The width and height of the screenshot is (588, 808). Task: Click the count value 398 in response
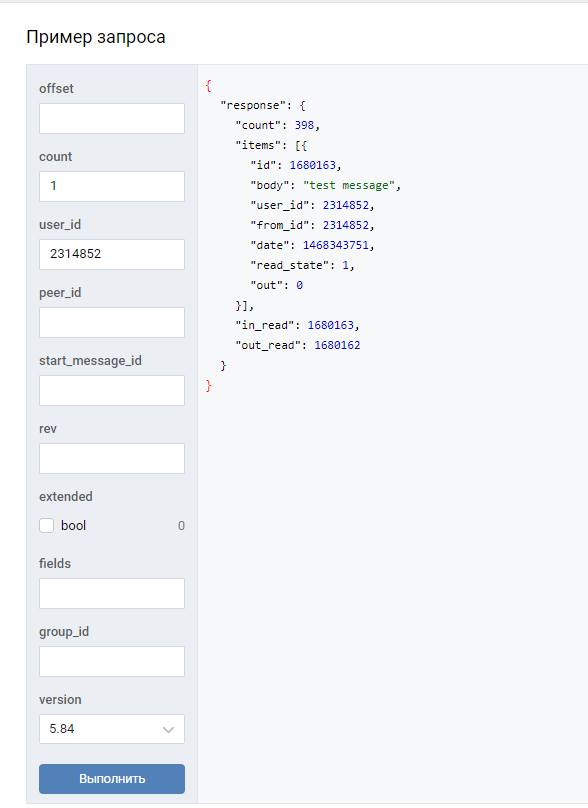click(x=304, y=125)
